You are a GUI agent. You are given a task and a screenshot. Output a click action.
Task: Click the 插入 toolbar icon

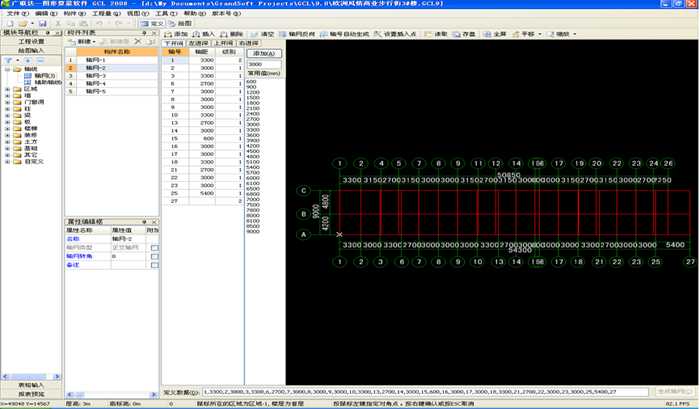click(204, 34)
